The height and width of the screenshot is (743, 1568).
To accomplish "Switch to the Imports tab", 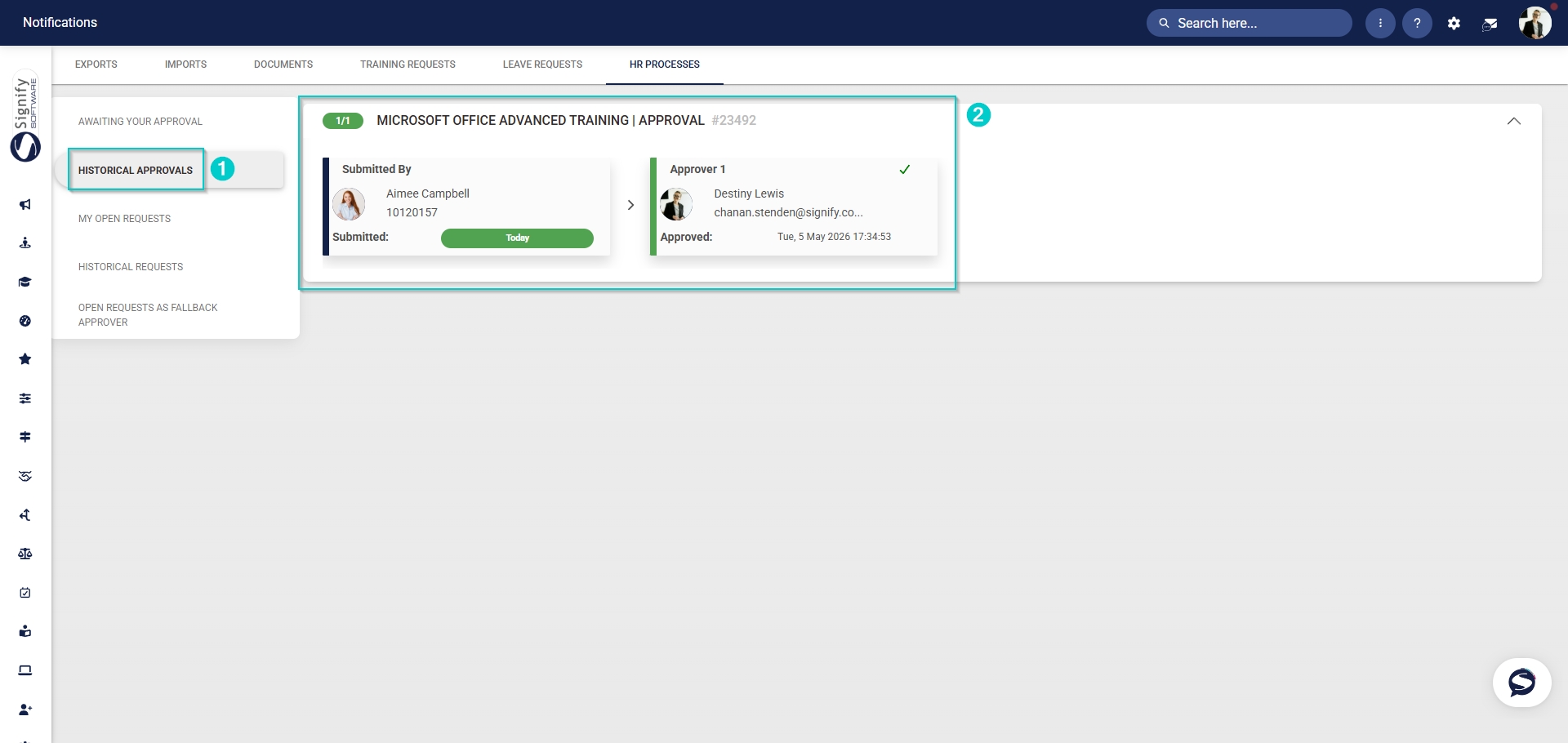I will pos(185,65).
